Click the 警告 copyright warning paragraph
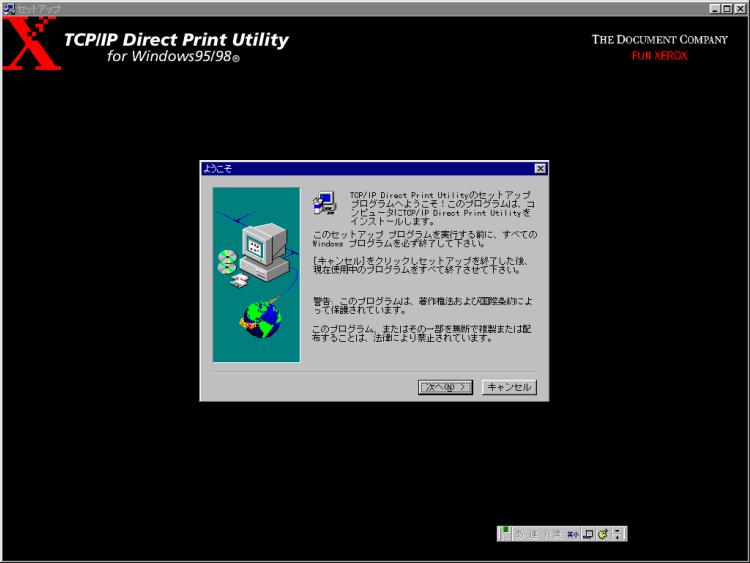This screenshot has width=750, height=563. 423,305
